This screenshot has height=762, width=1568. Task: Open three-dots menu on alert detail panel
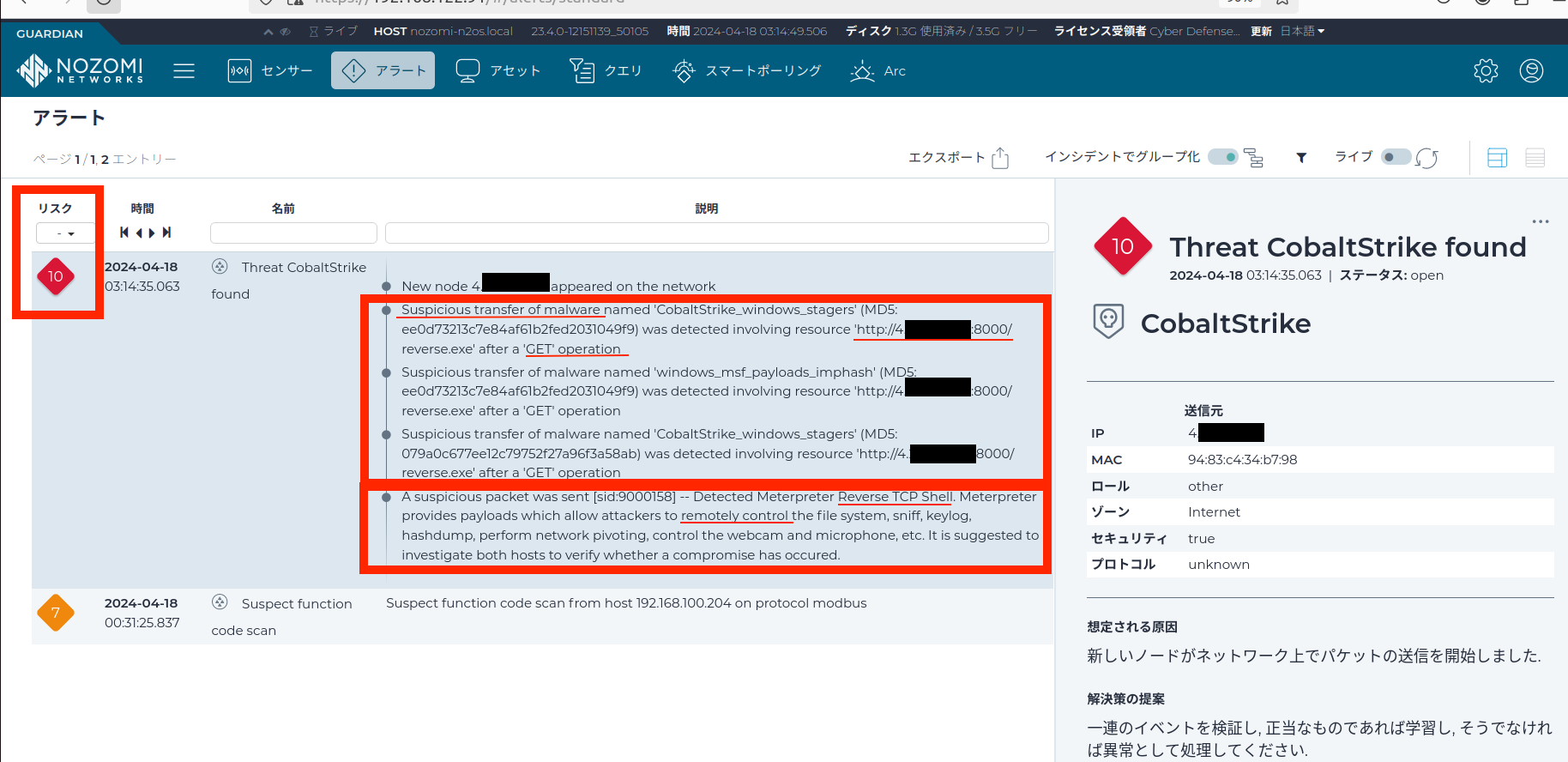pyautogui.click(x=1541, y=221)
